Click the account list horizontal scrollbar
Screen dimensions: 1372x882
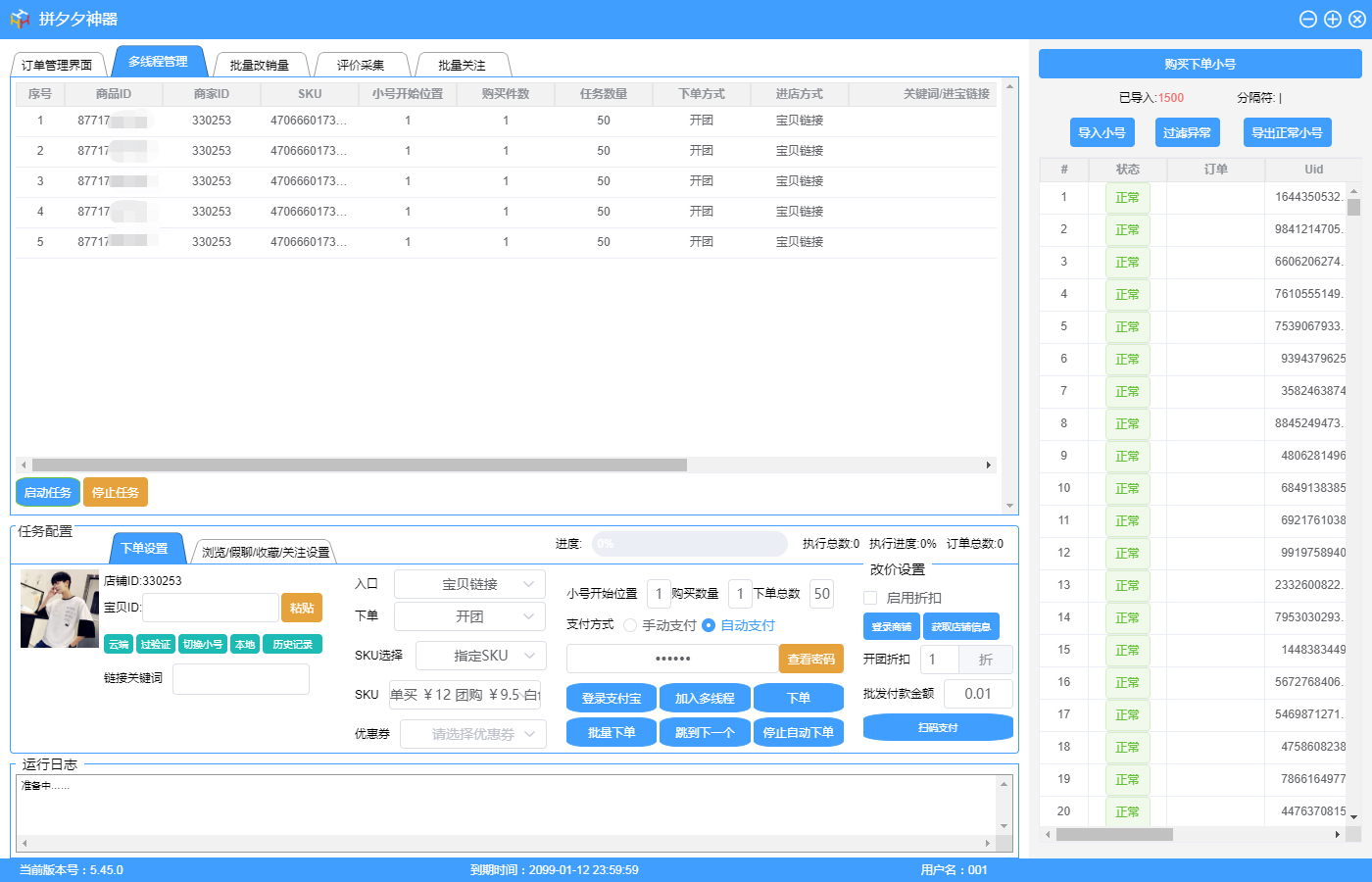point(1114,835)
